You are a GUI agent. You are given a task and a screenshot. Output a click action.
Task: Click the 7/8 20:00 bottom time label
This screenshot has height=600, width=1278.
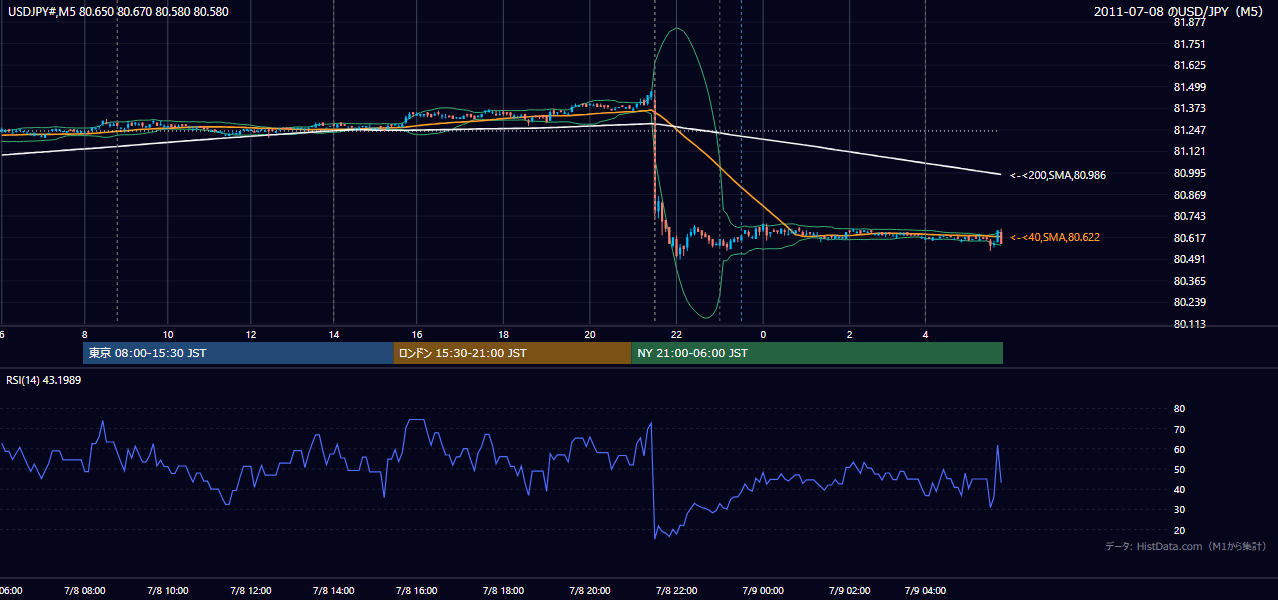click(588, 591)
